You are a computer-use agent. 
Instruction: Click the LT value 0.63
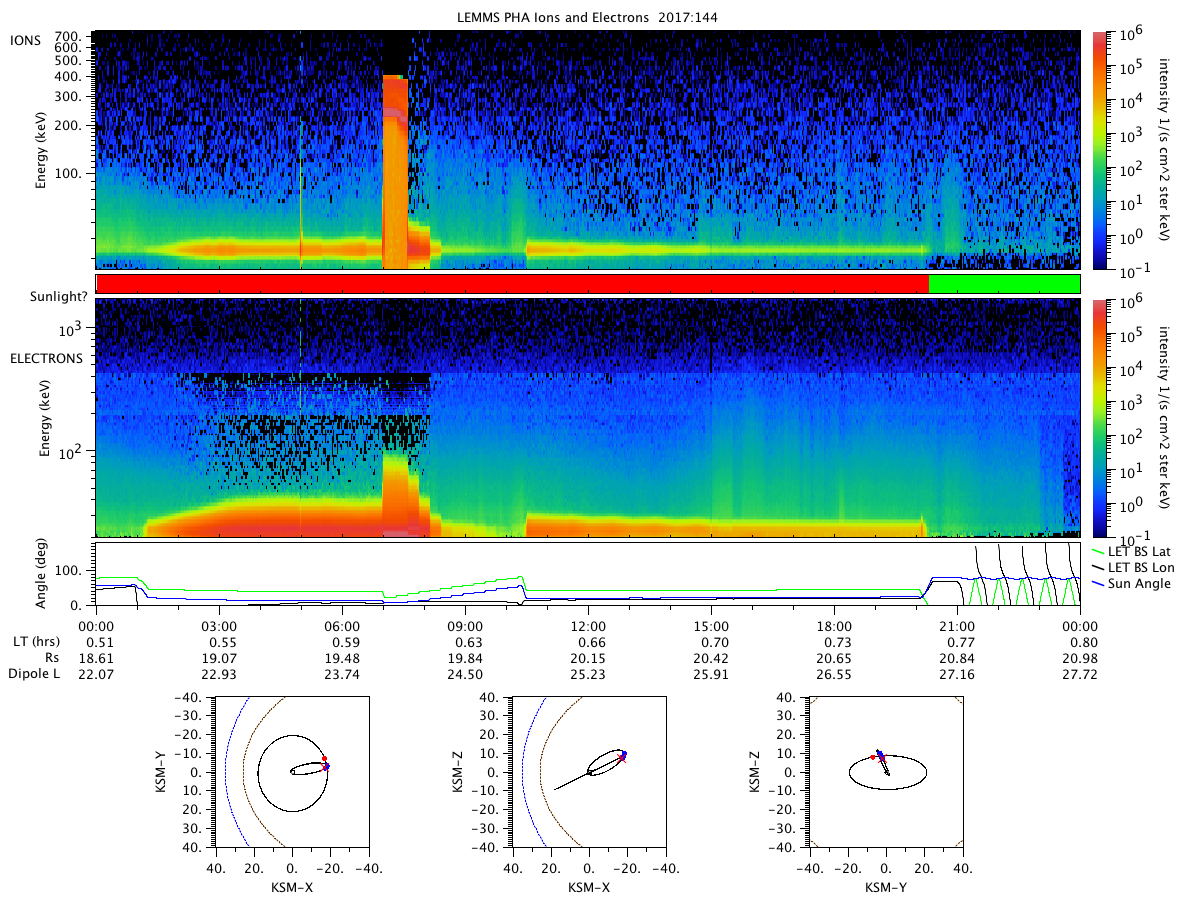(465, 641)
